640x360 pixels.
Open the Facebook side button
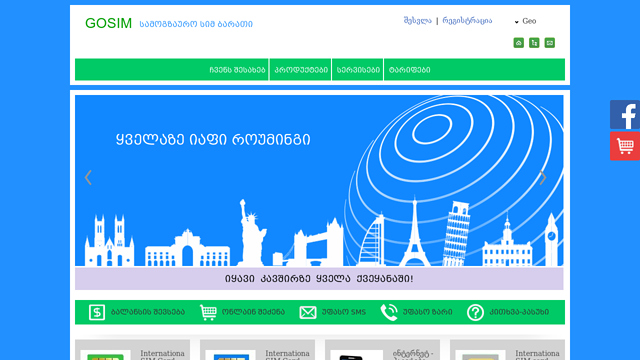(x=625, y=115)
